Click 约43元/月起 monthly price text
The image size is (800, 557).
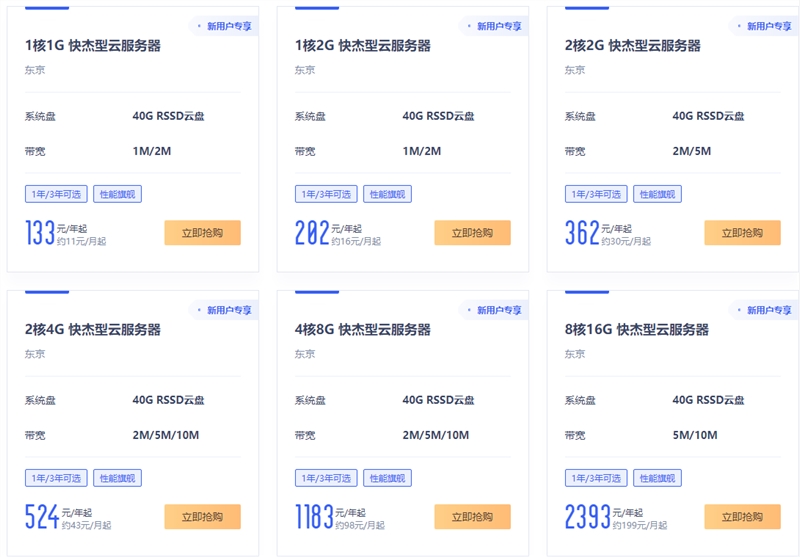(x=86, y=525)
